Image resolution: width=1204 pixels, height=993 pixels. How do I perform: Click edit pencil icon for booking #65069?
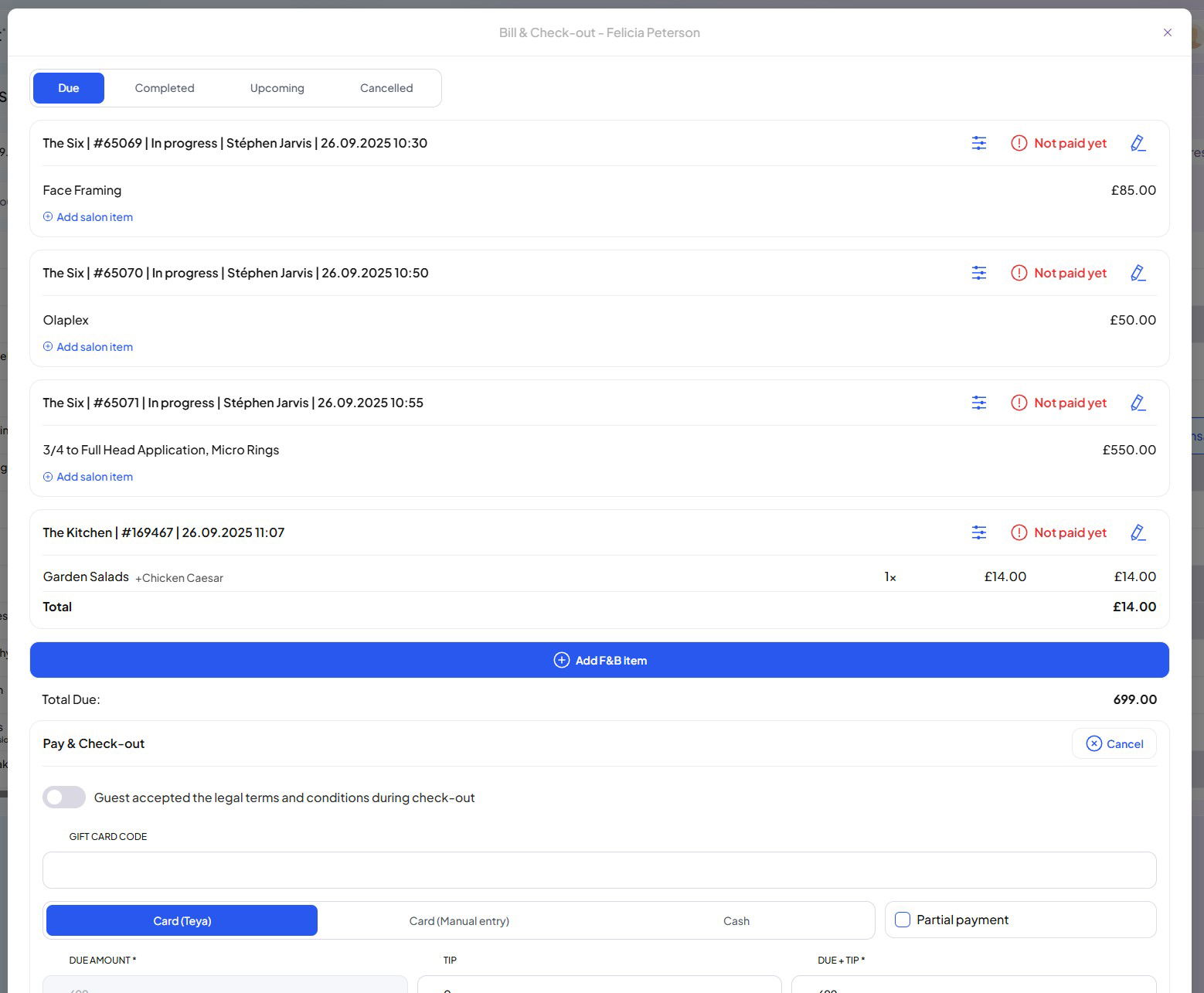point(1138,143)
